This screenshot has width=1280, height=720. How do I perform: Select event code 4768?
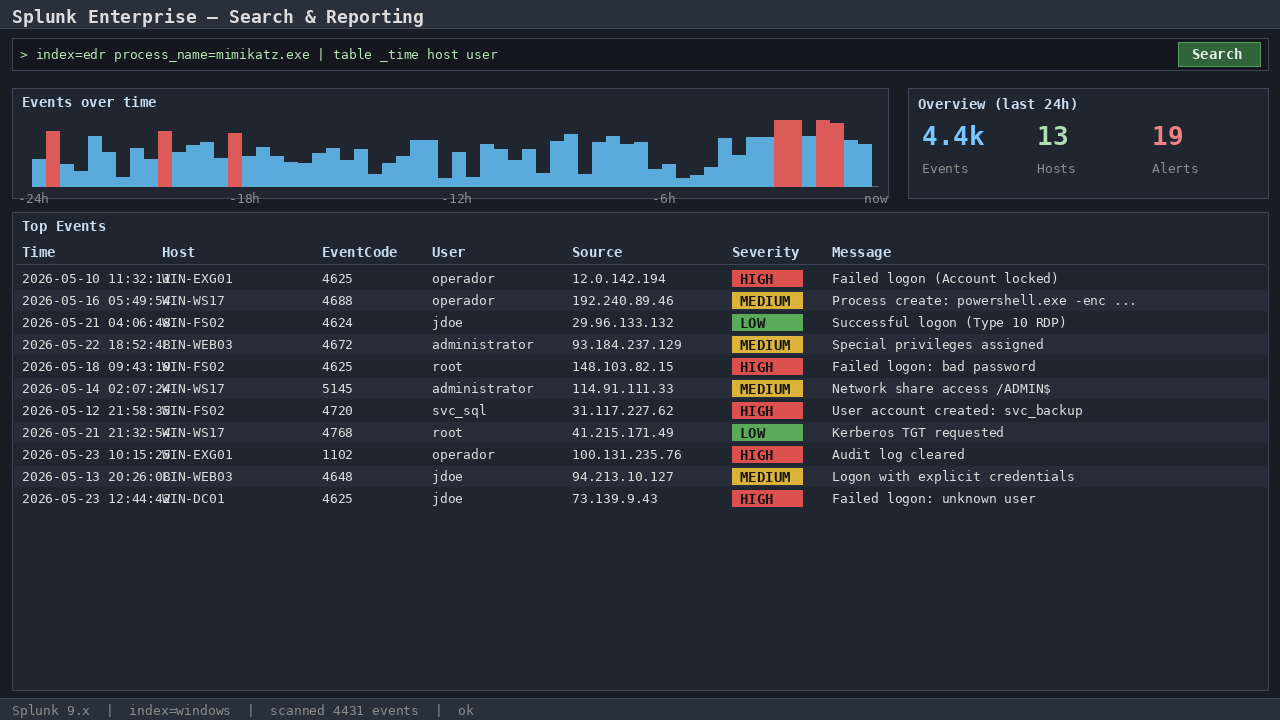(x=337, y=433)
